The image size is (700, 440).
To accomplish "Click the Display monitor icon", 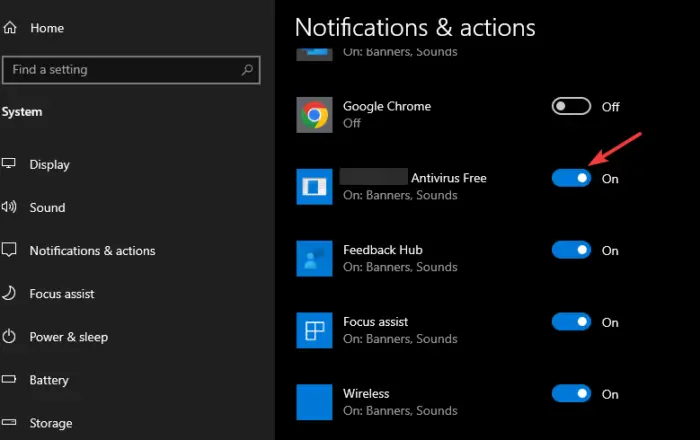I will pos(8,163).
